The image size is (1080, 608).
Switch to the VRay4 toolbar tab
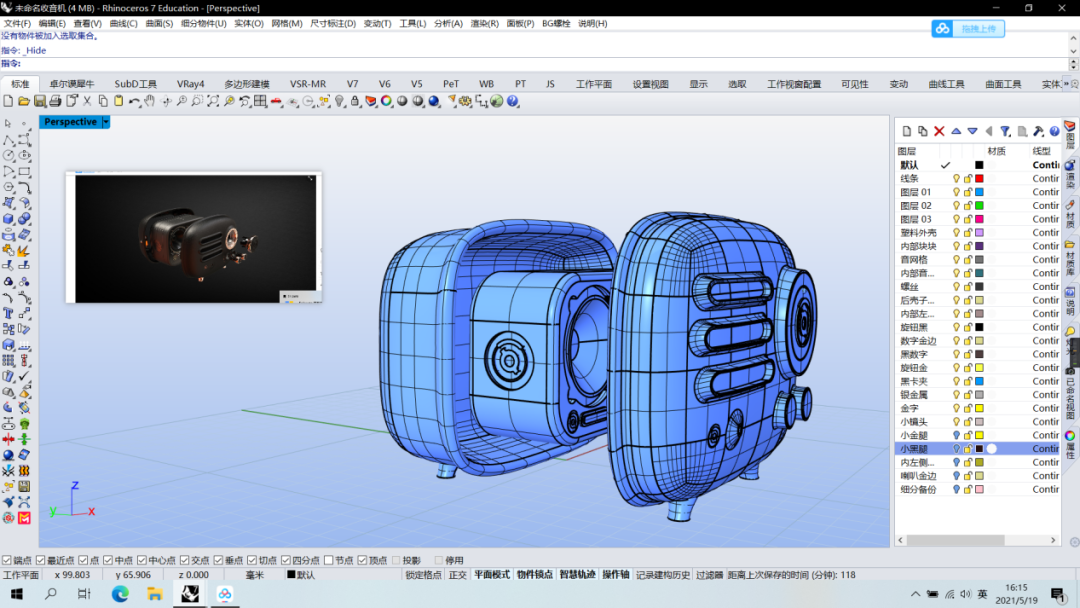point(190,84)
